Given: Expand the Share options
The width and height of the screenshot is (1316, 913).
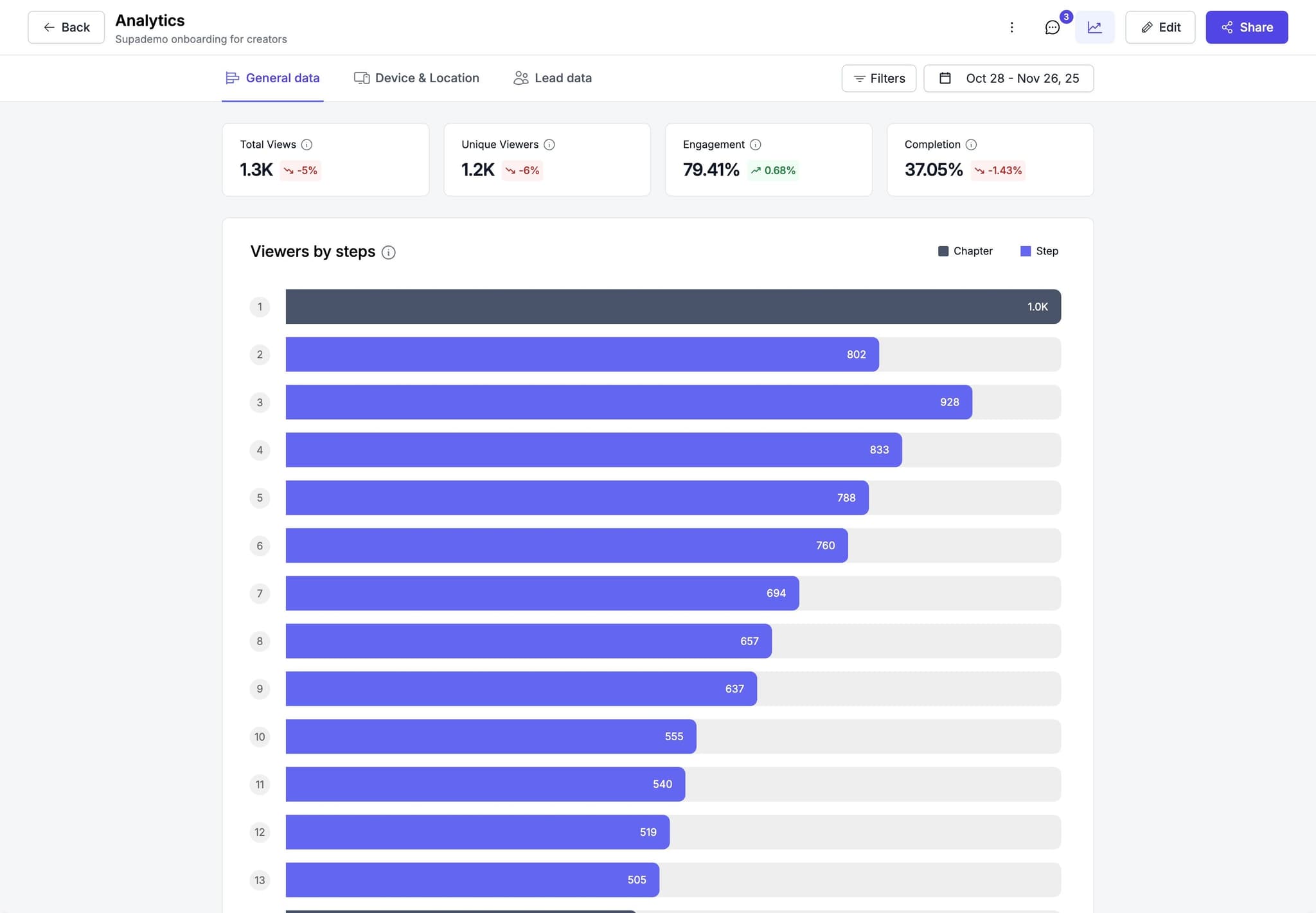Looking at the screenshot, I should (x=1246, y=27).
